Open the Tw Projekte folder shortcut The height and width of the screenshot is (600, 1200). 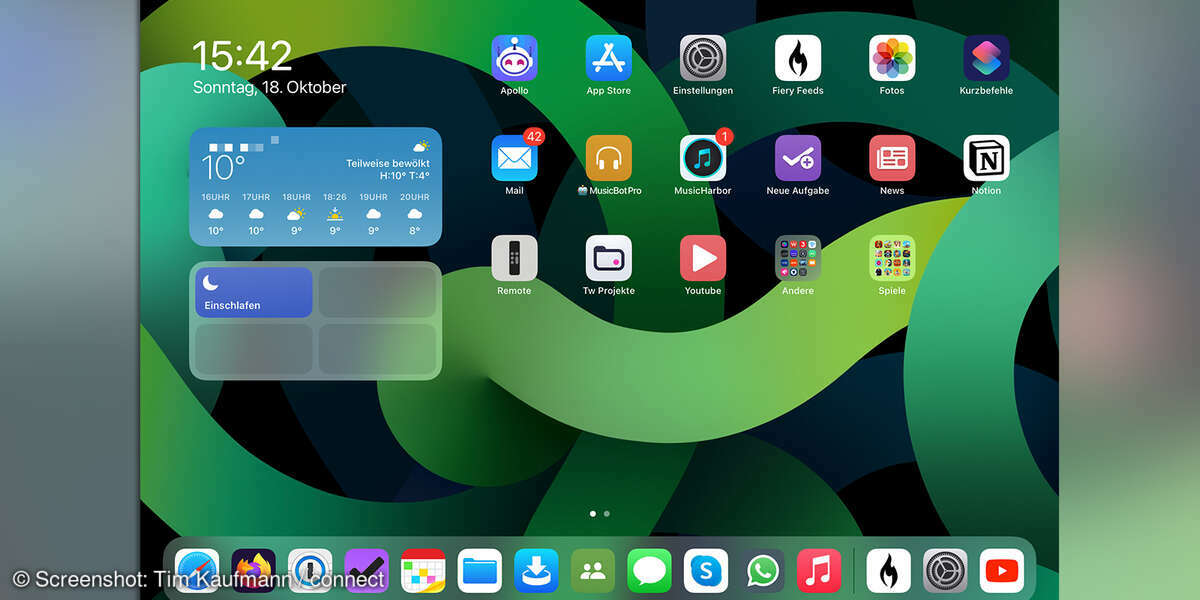click(608, 258)
